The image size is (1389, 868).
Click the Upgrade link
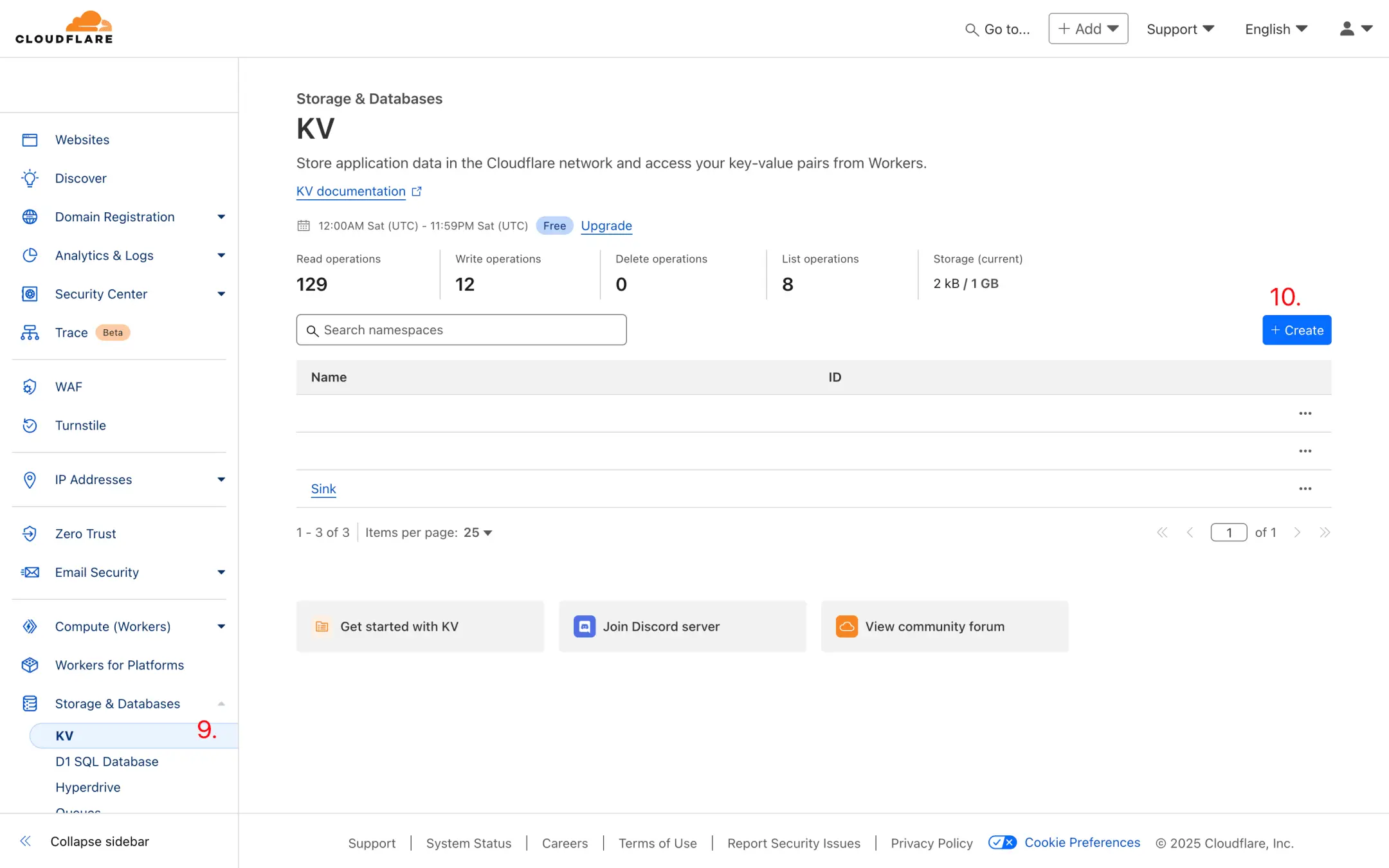606,226
